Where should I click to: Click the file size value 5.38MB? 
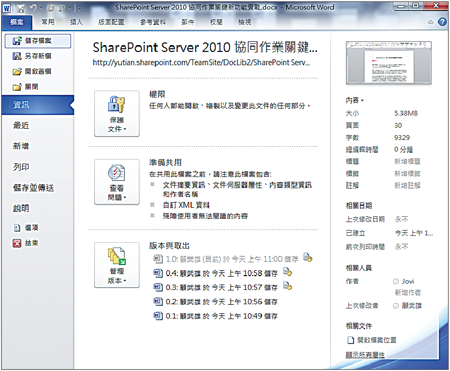point(406,113)
